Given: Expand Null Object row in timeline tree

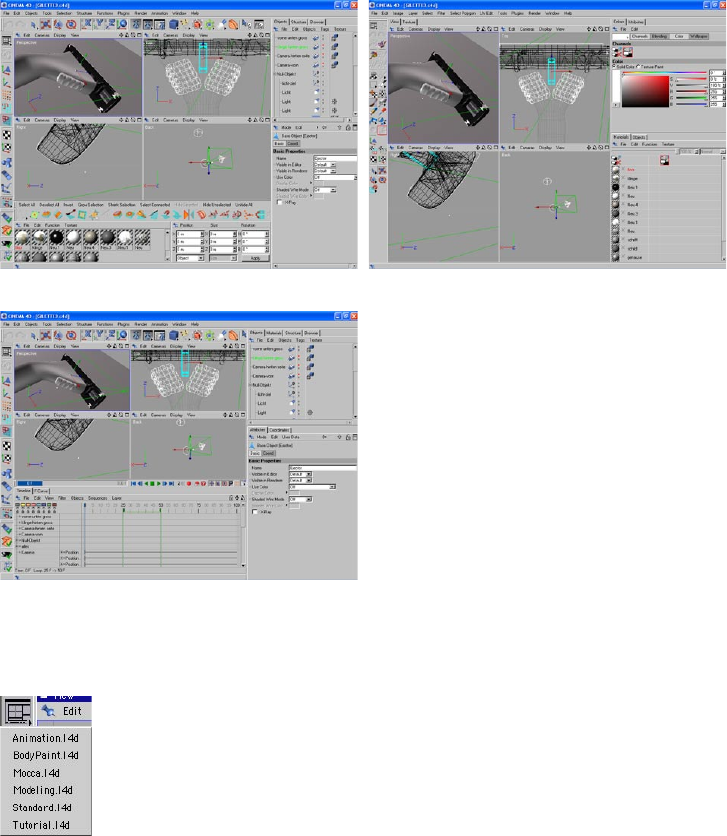Looking at the screenshot, I should (x=18, y=541).
